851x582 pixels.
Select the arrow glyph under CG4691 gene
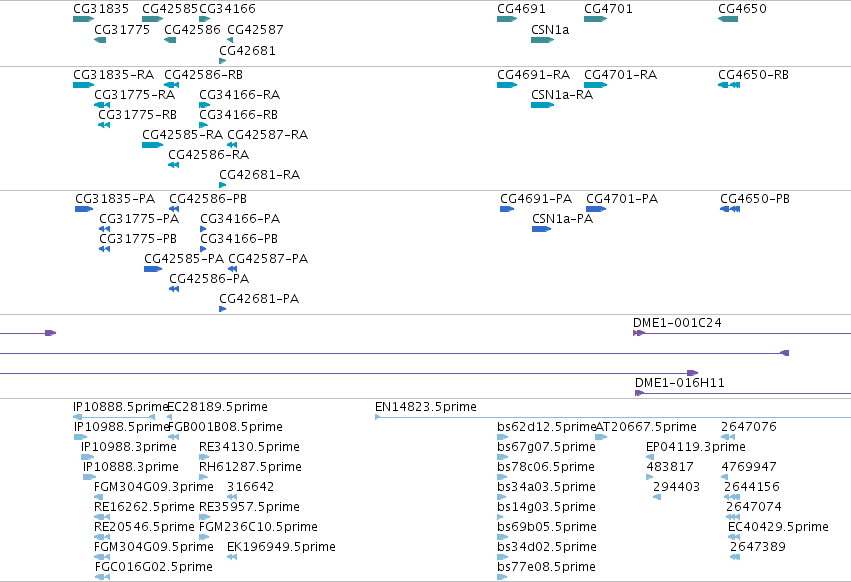tap(506, 20)
